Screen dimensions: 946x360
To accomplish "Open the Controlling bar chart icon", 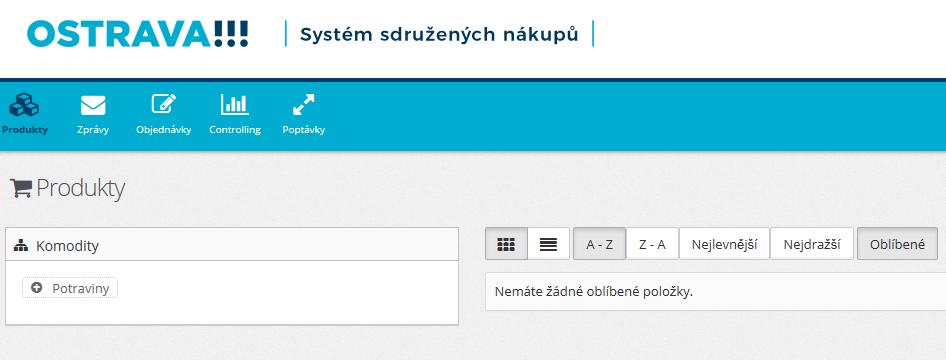I will [235, 105].
